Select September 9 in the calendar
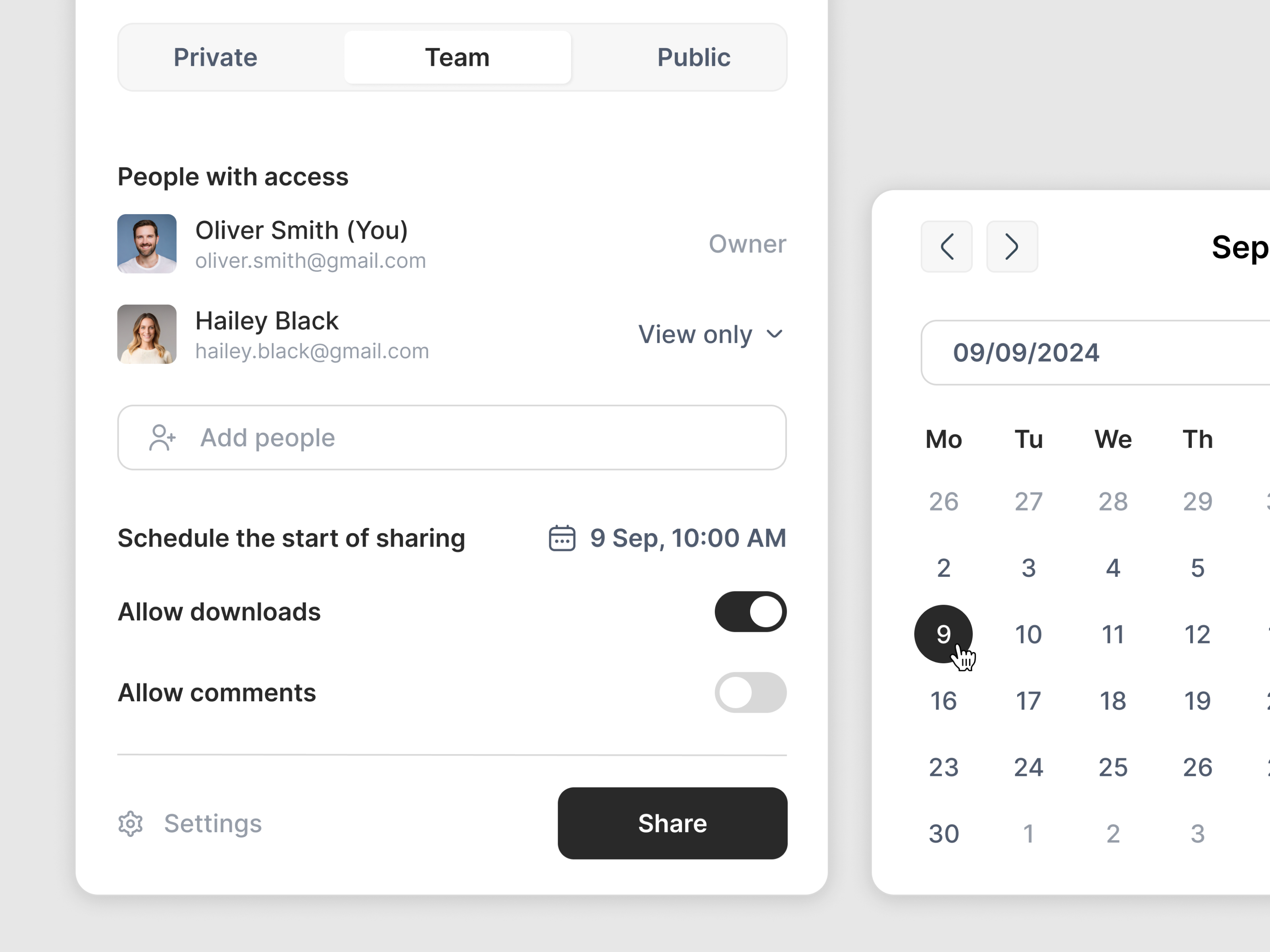Image resolution: width=1270 pixels, height=952 pixels. [943, 634]
